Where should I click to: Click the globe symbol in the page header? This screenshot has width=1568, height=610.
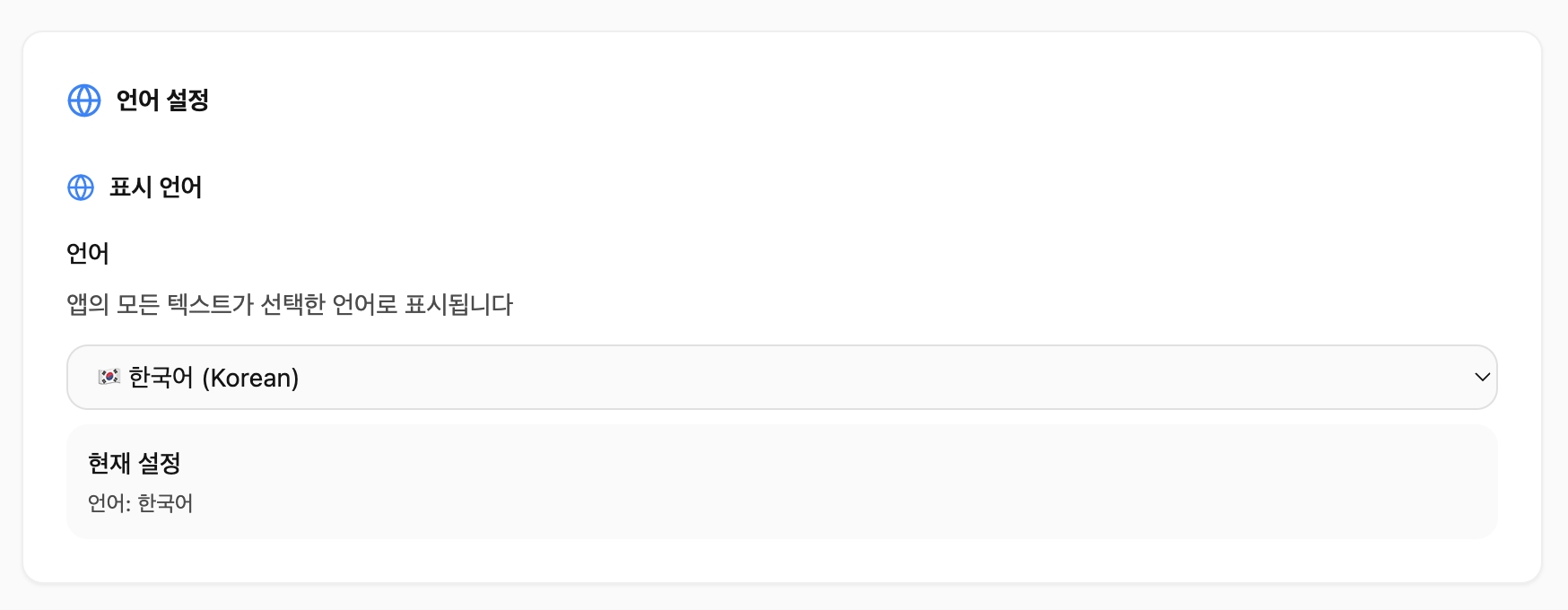(x=83, y=101)
